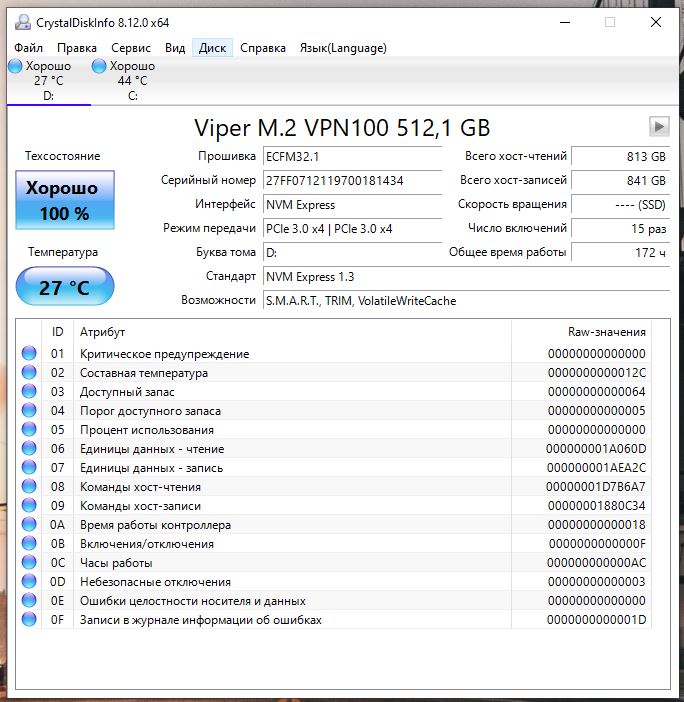Click status icon for Составная температура row

tap(29, 372)
